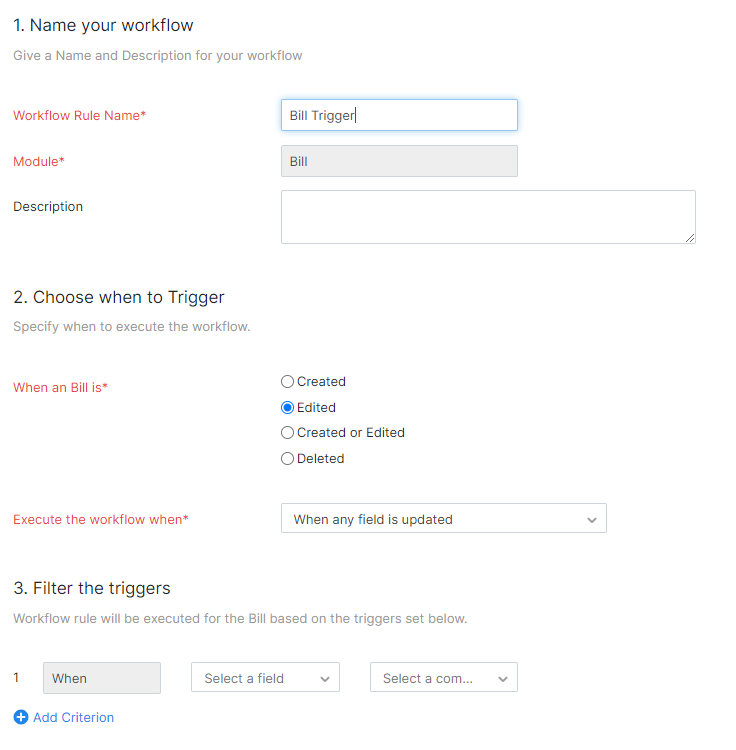736x750 pixels.
Task: Select the Edited radio button
Action: point(288,408)
